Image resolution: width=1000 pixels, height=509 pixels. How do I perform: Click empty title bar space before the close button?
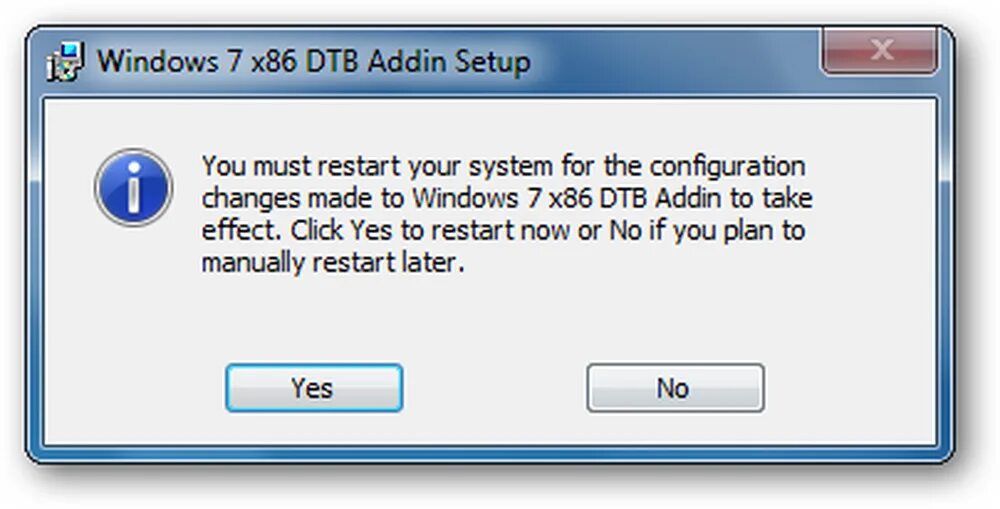(x=680, y=61)
